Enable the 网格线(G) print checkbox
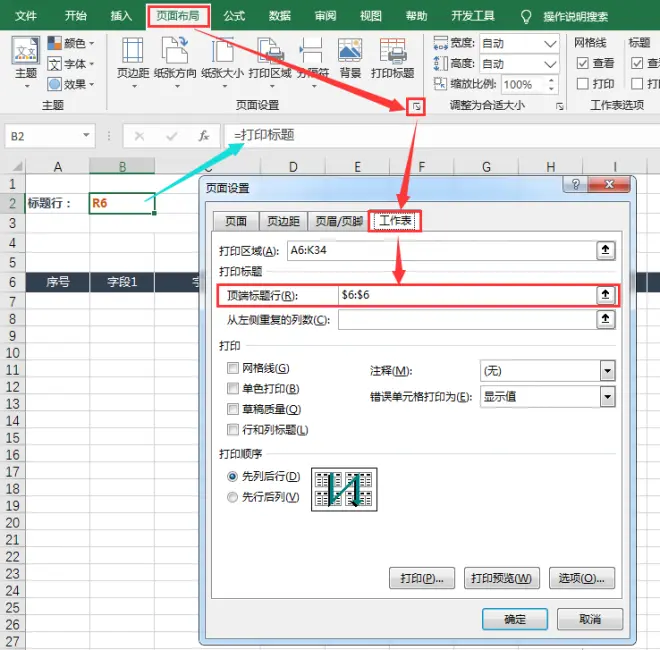The width and height of the screenshot is (660, 650). [x=233, y=368]
